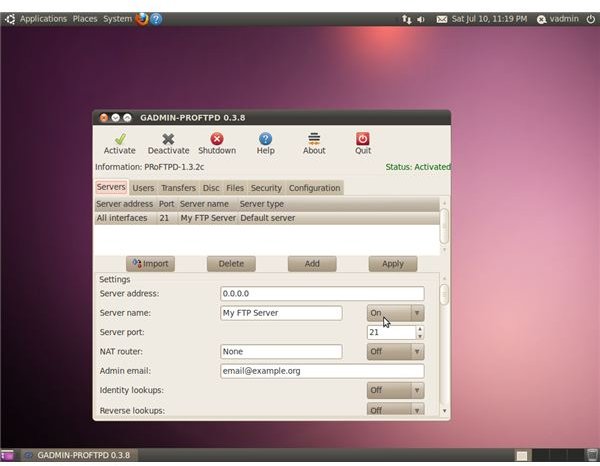This screenshot has height=466, width=600.
Task: Switch to the Security tab
Action: tap(266, 188)
